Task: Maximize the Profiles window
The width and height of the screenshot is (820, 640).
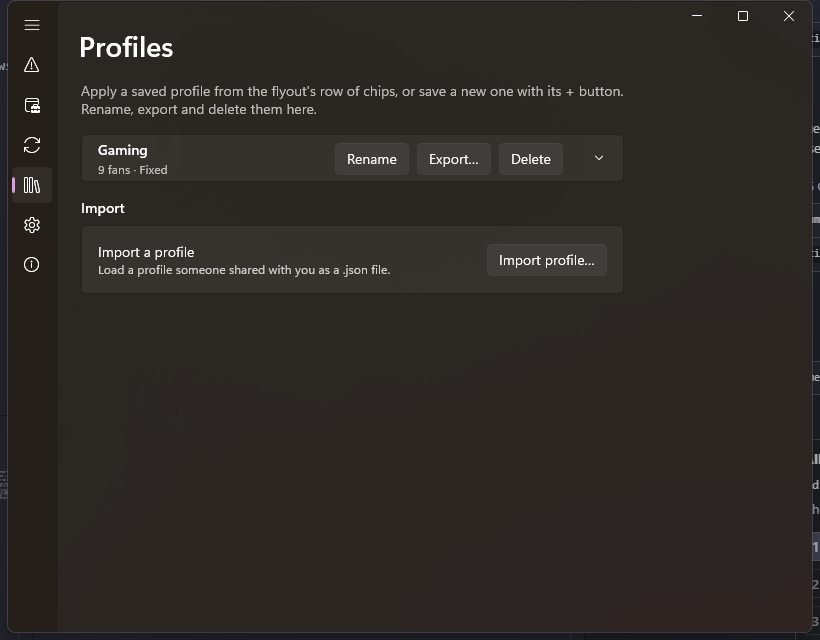Action: point(743,16)
